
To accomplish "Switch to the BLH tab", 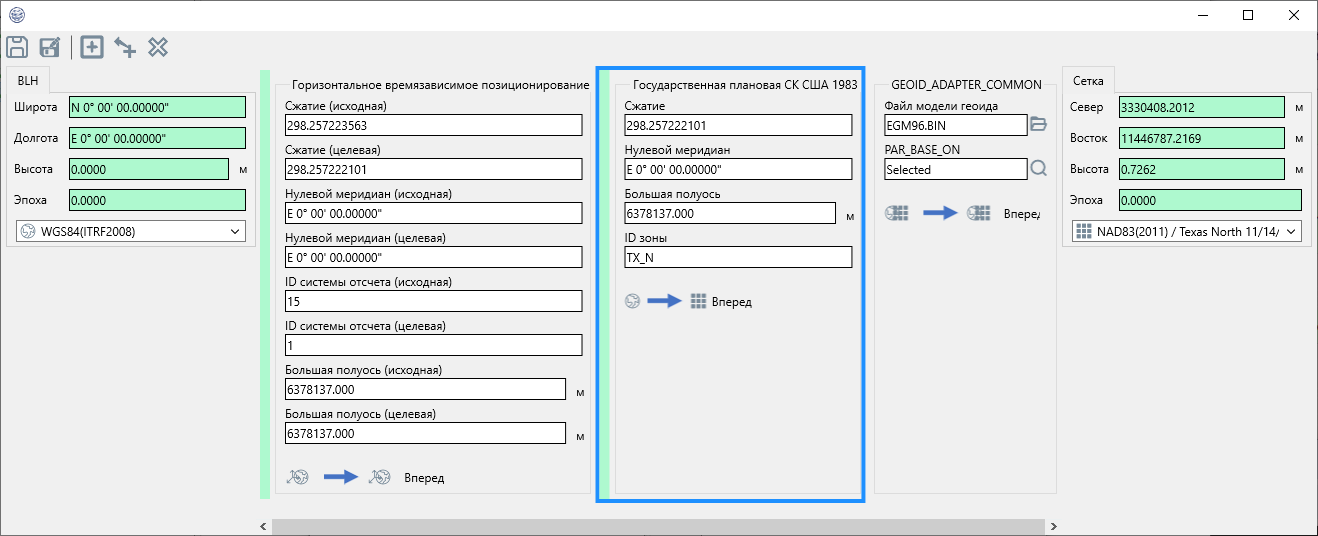I will click(x=27, y=82).
